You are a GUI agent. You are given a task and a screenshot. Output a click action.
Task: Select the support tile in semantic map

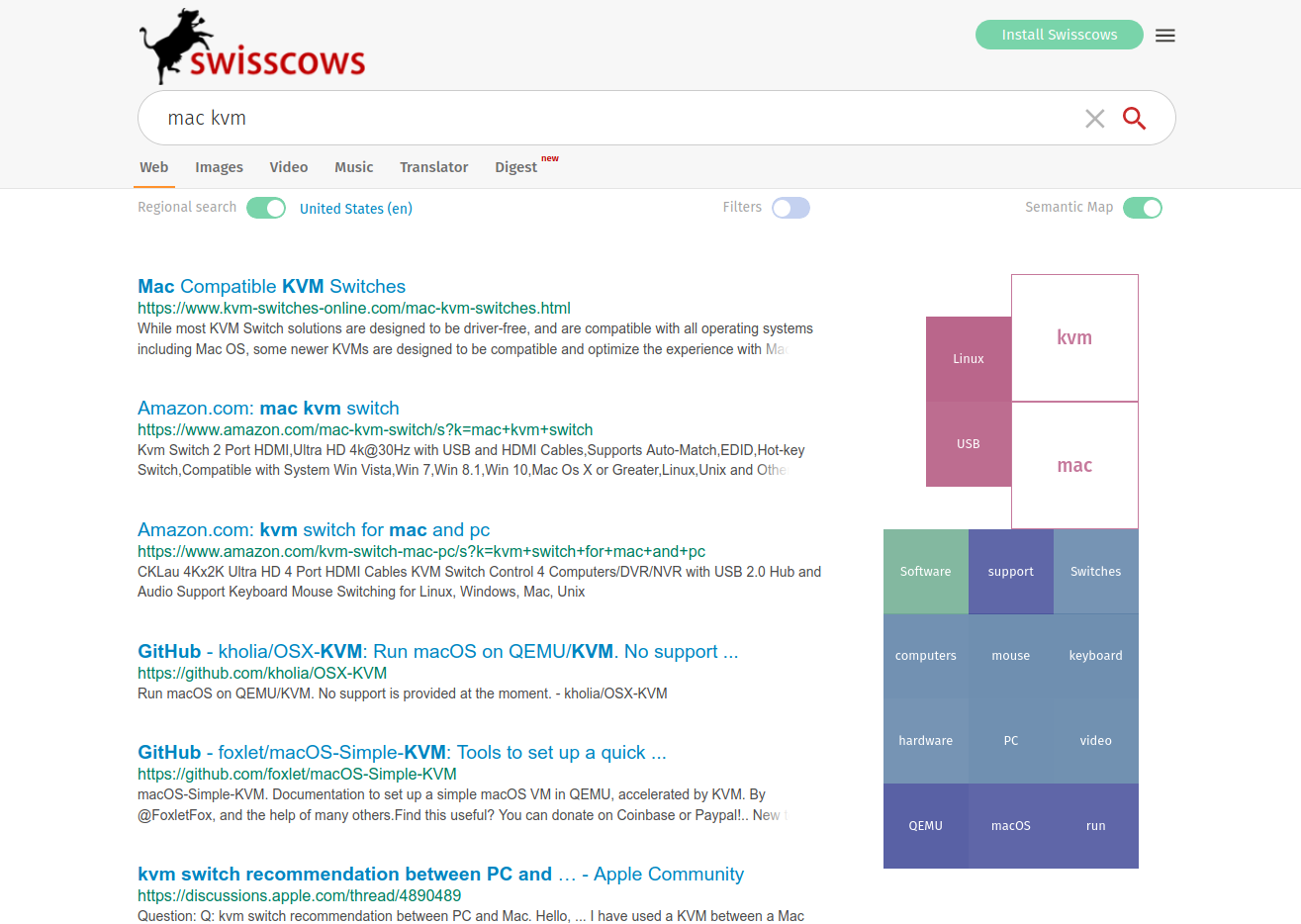point(1011,572)
